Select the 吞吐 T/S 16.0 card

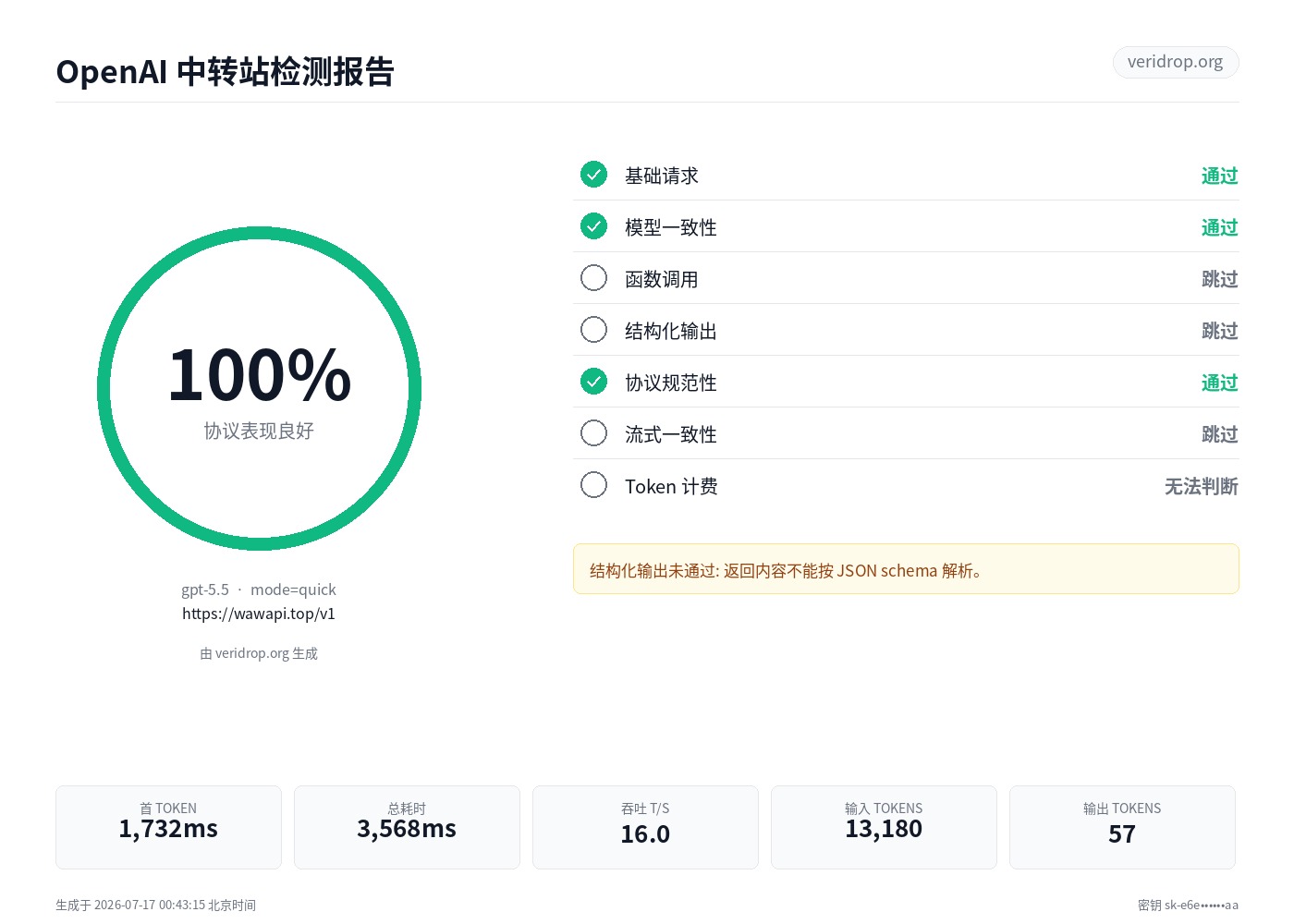pyautogui.click(x=645, y=827)
